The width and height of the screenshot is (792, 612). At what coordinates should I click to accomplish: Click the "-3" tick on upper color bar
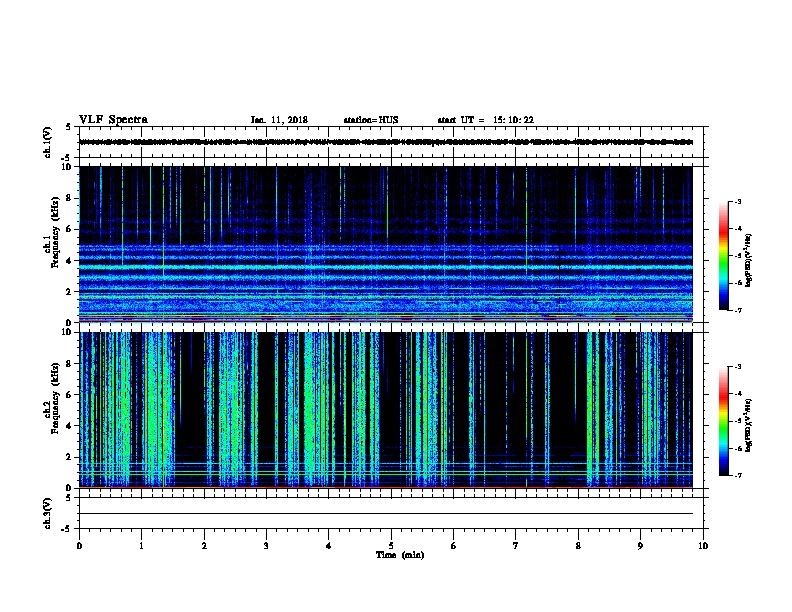click(x=738, y=202)
